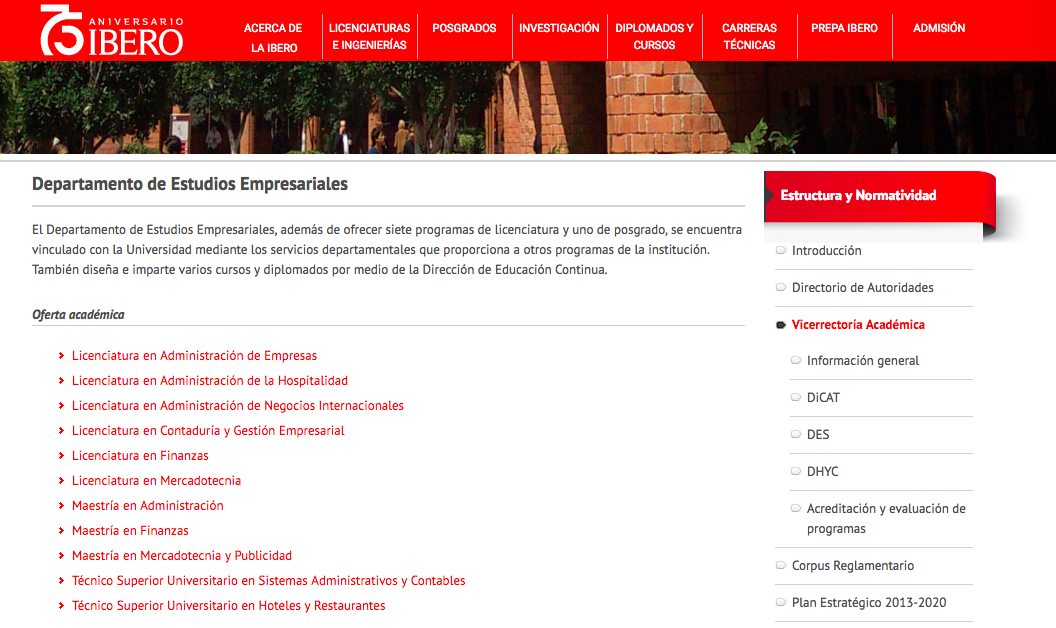Click the Estructura y Normatividad sidebar header
This screenshot has width=1056, height=628.
[880, 196]
